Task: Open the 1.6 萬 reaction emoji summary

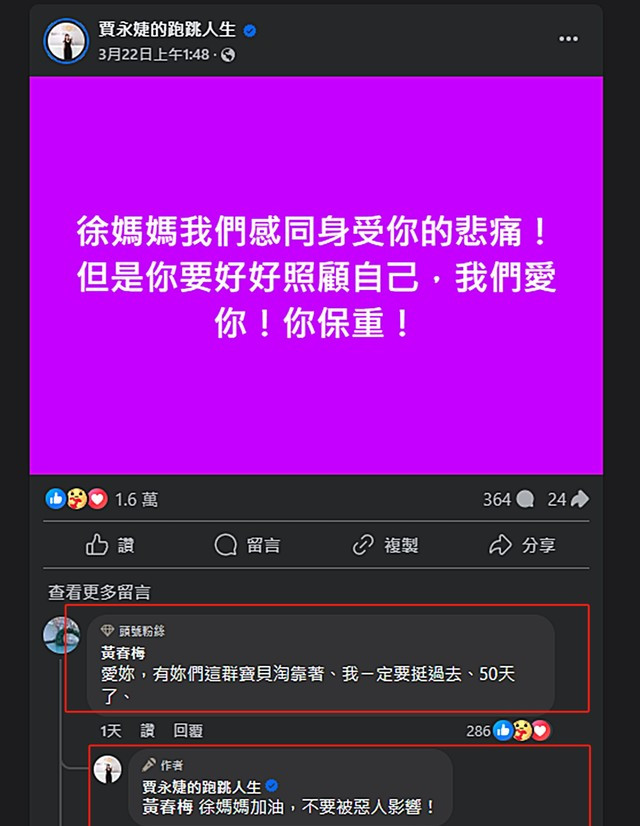Action: pyautogui.click(x=101, y=499)
